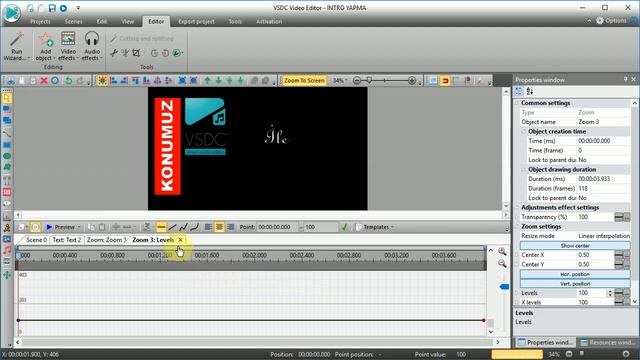Collapse the Zoom settings section

(x=517, y=227)
